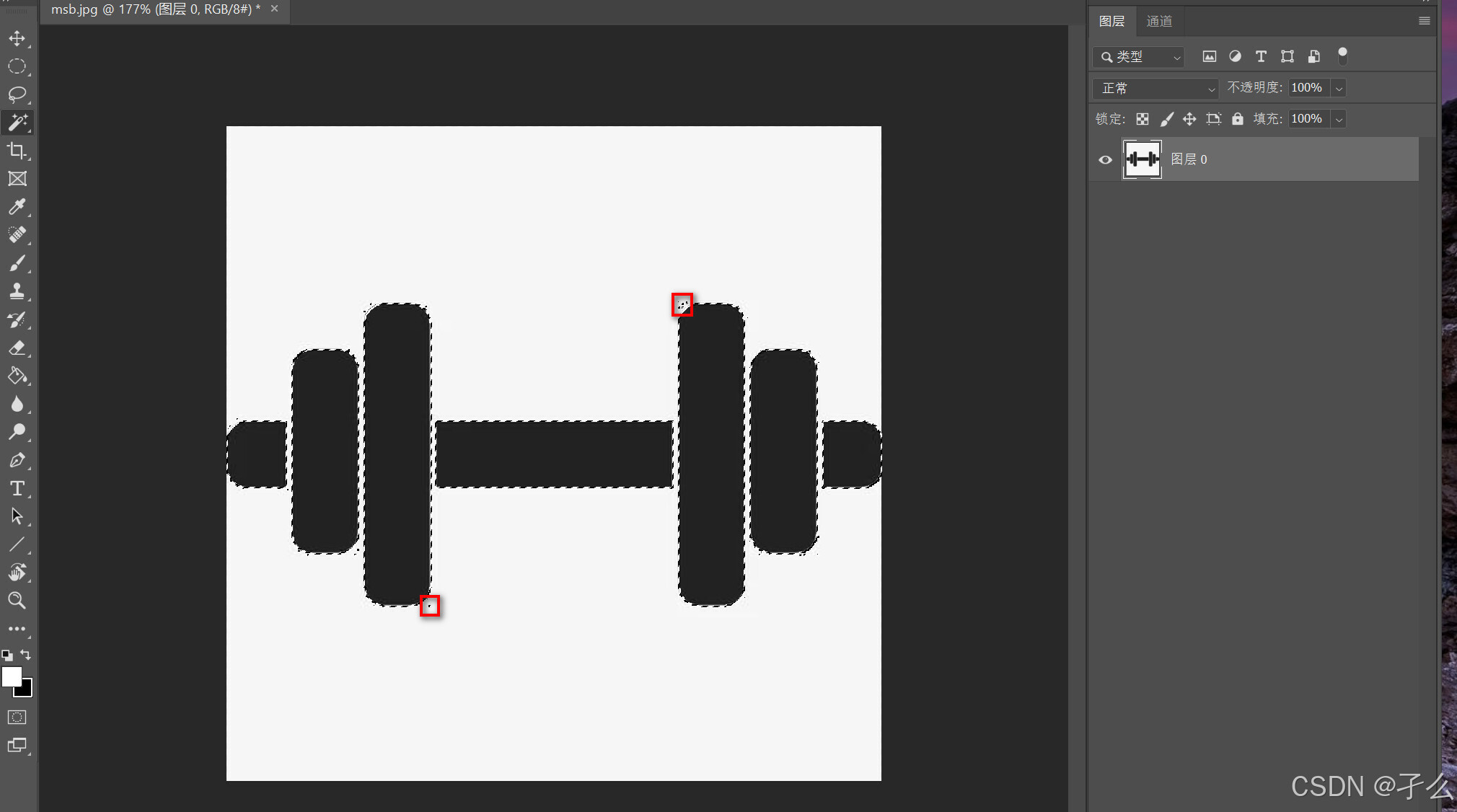Open the layers panel options menu

point(1424,21)
